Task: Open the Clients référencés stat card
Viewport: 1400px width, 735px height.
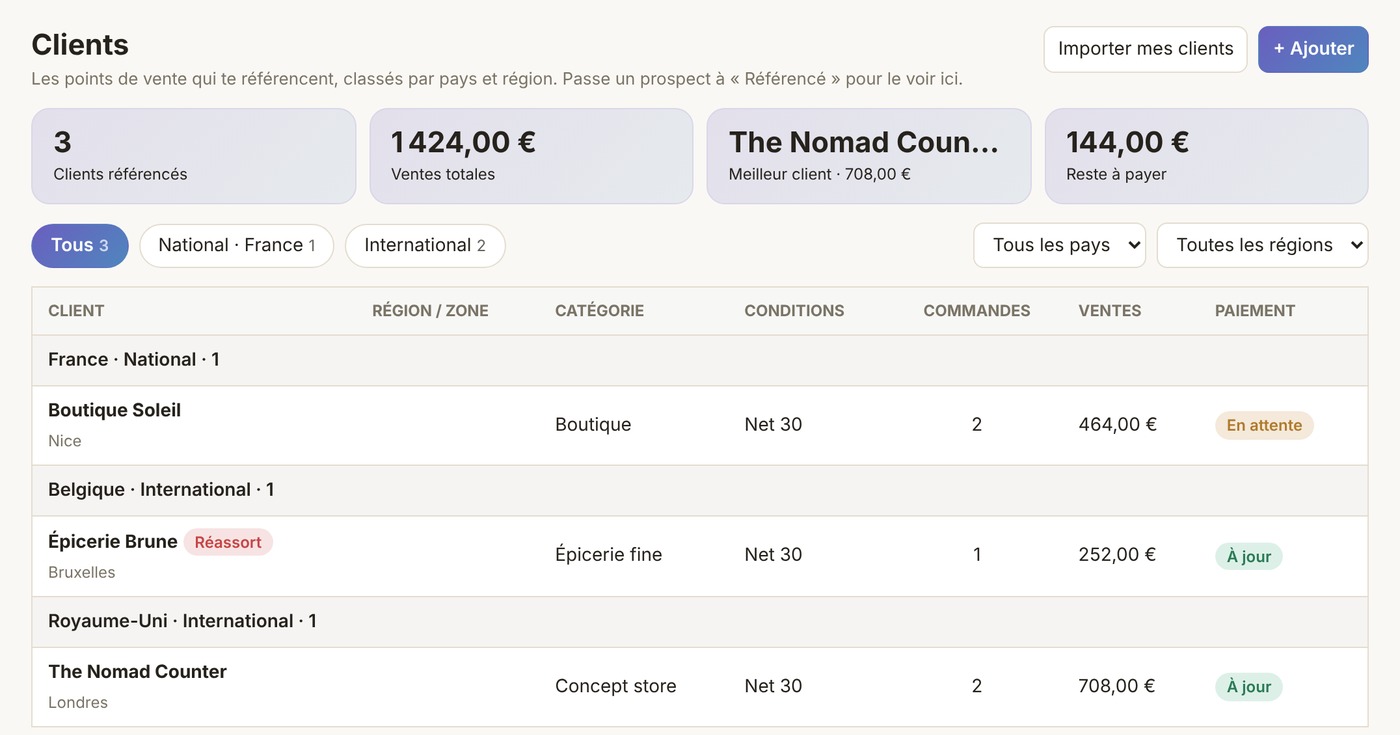Action: pyautogui.click(x=194, y=156)
